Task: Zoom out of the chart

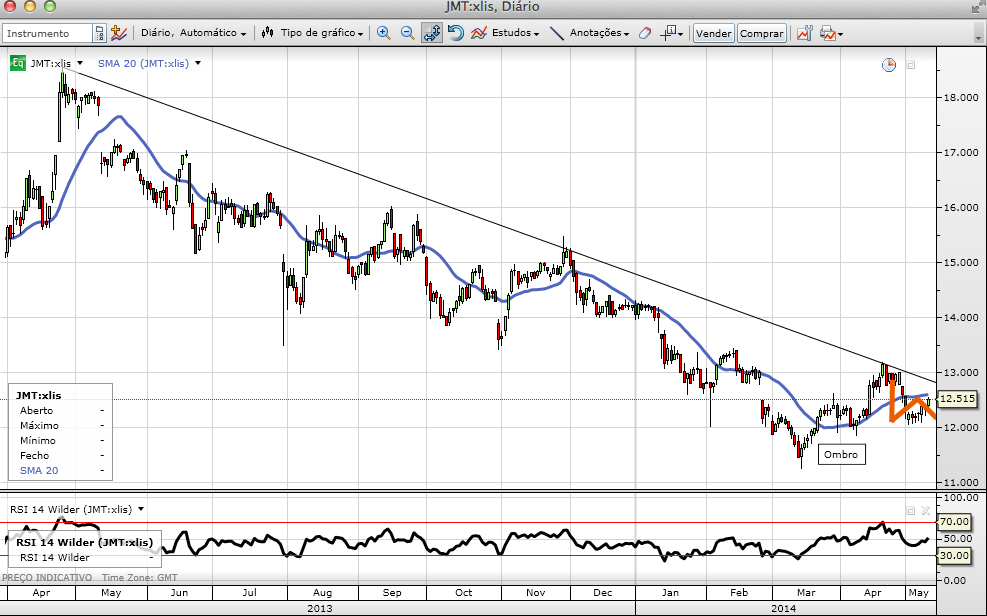Action: [x=407, y=33]
